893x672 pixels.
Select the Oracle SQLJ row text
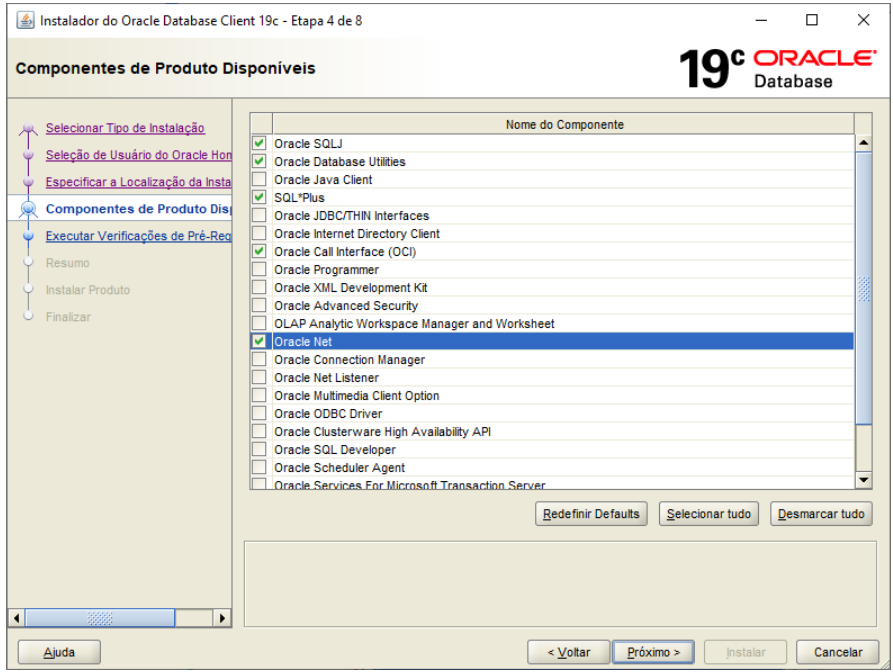pos(308,144)
